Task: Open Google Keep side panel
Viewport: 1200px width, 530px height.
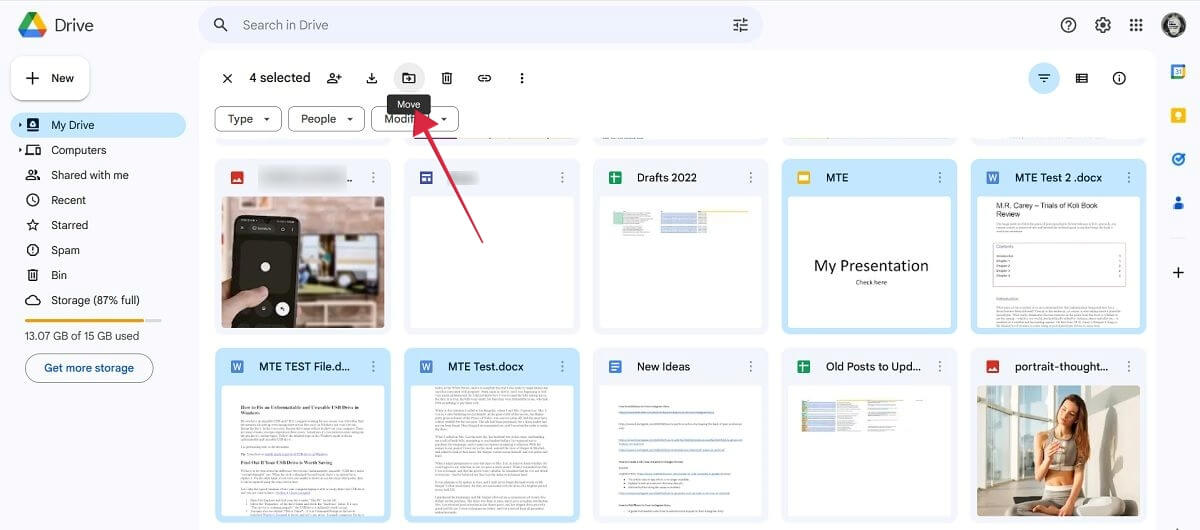Action: 1178,115
